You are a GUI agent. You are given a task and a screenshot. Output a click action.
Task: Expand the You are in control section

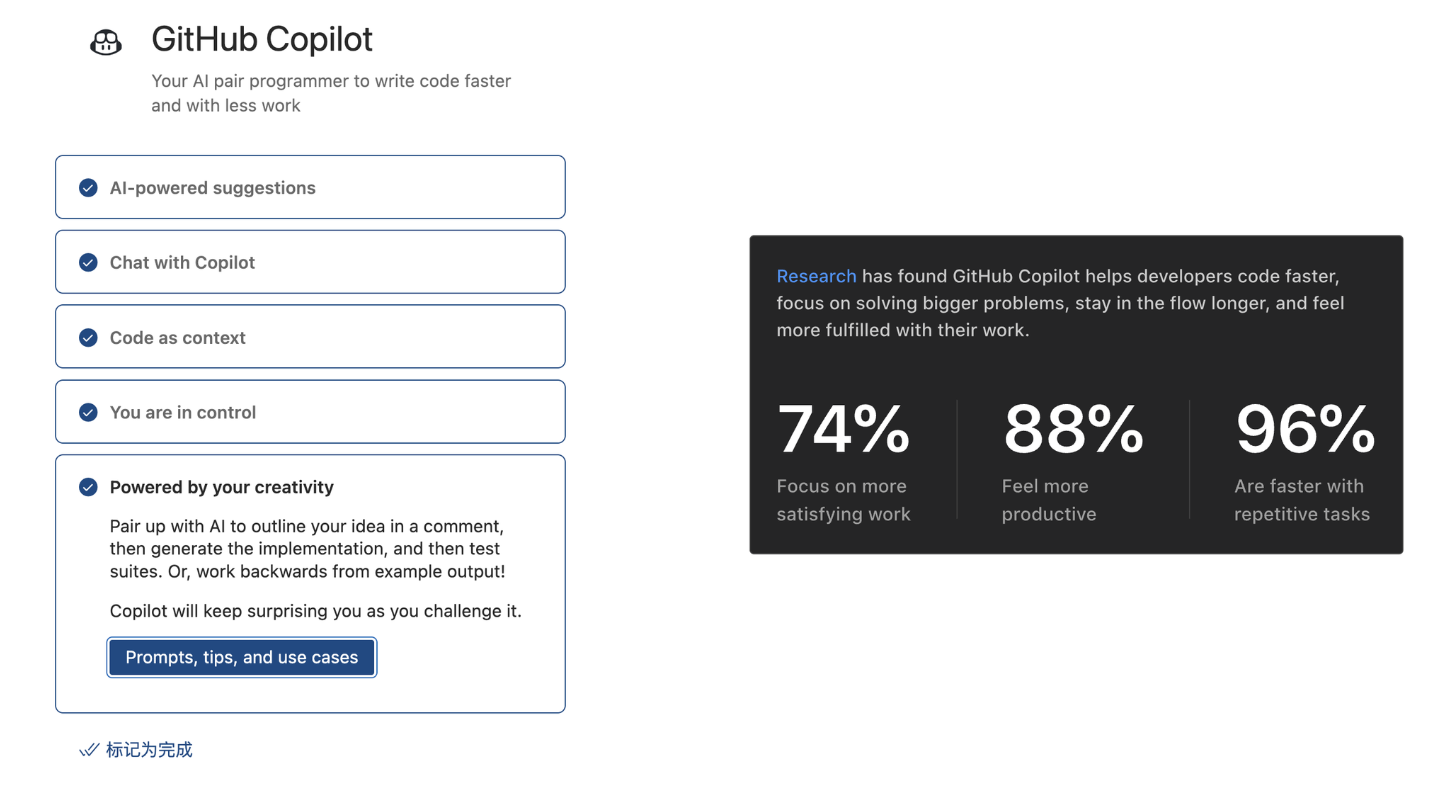[183, 411]
